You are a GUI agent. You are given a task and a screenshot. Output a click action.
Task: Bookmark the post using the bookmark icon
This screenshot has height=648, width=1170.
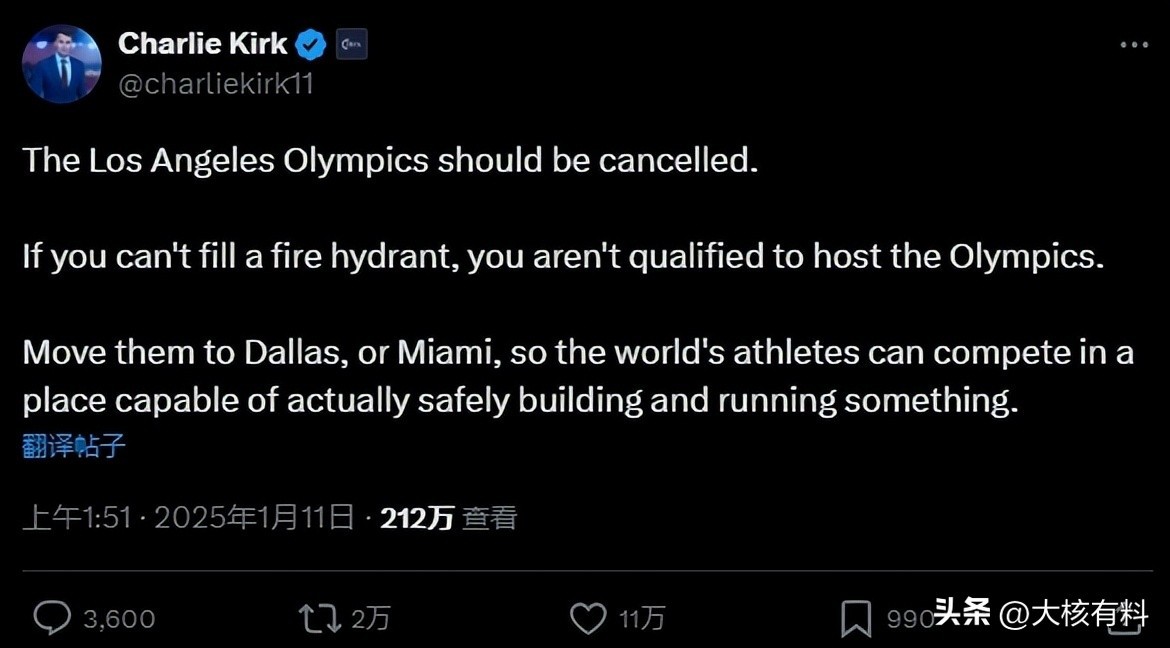tap(855, 619)
